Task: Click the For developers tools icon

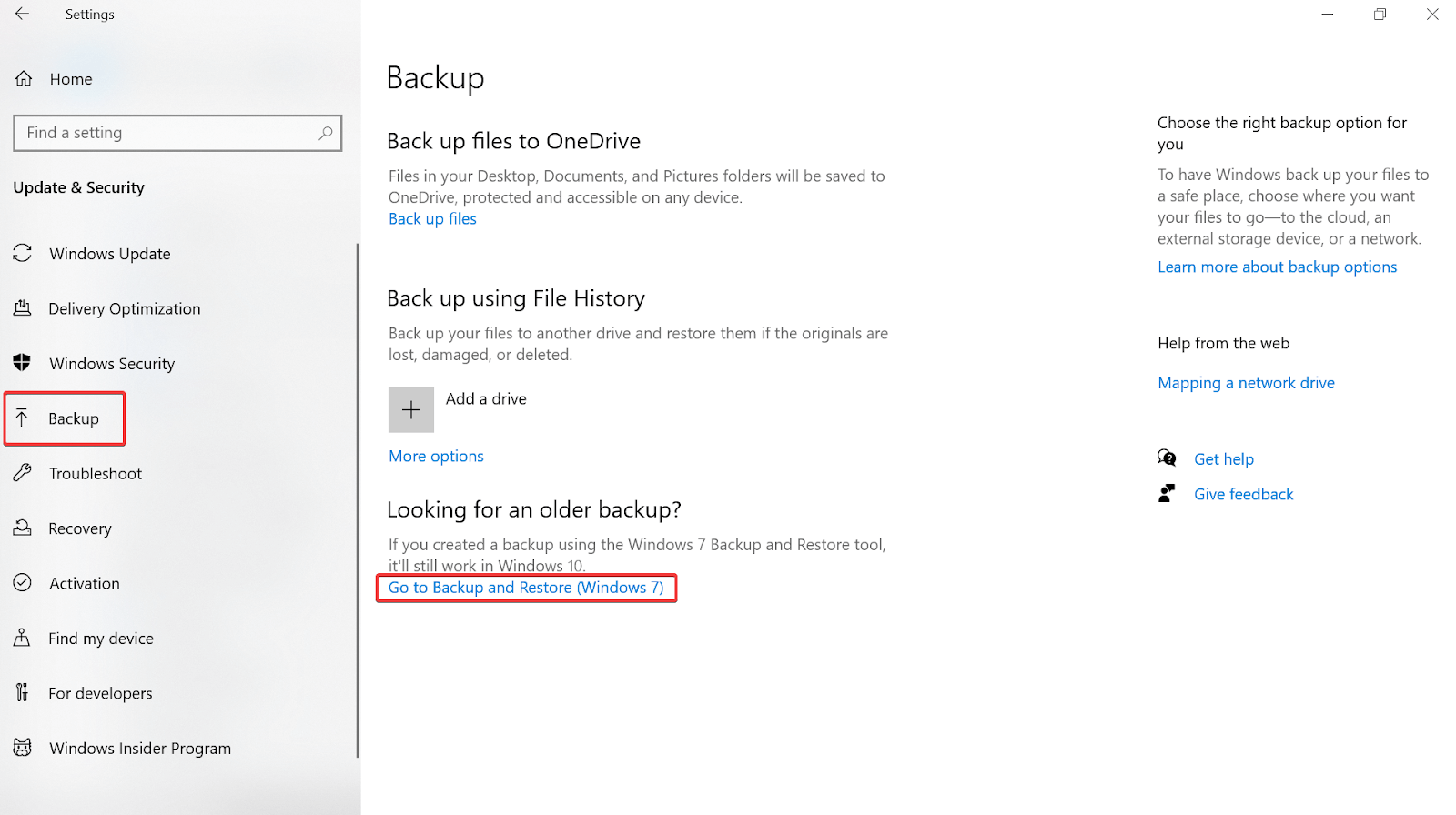Action: pyautogui.click(x=23, y=692)
